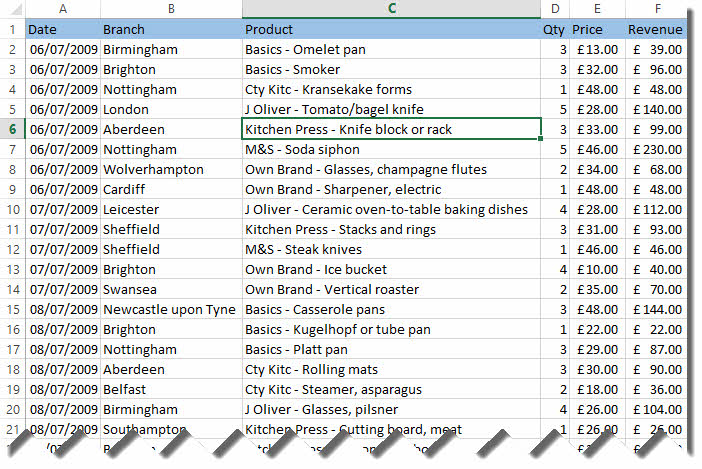Select column C header
The image size is (702, 469).
391,9
